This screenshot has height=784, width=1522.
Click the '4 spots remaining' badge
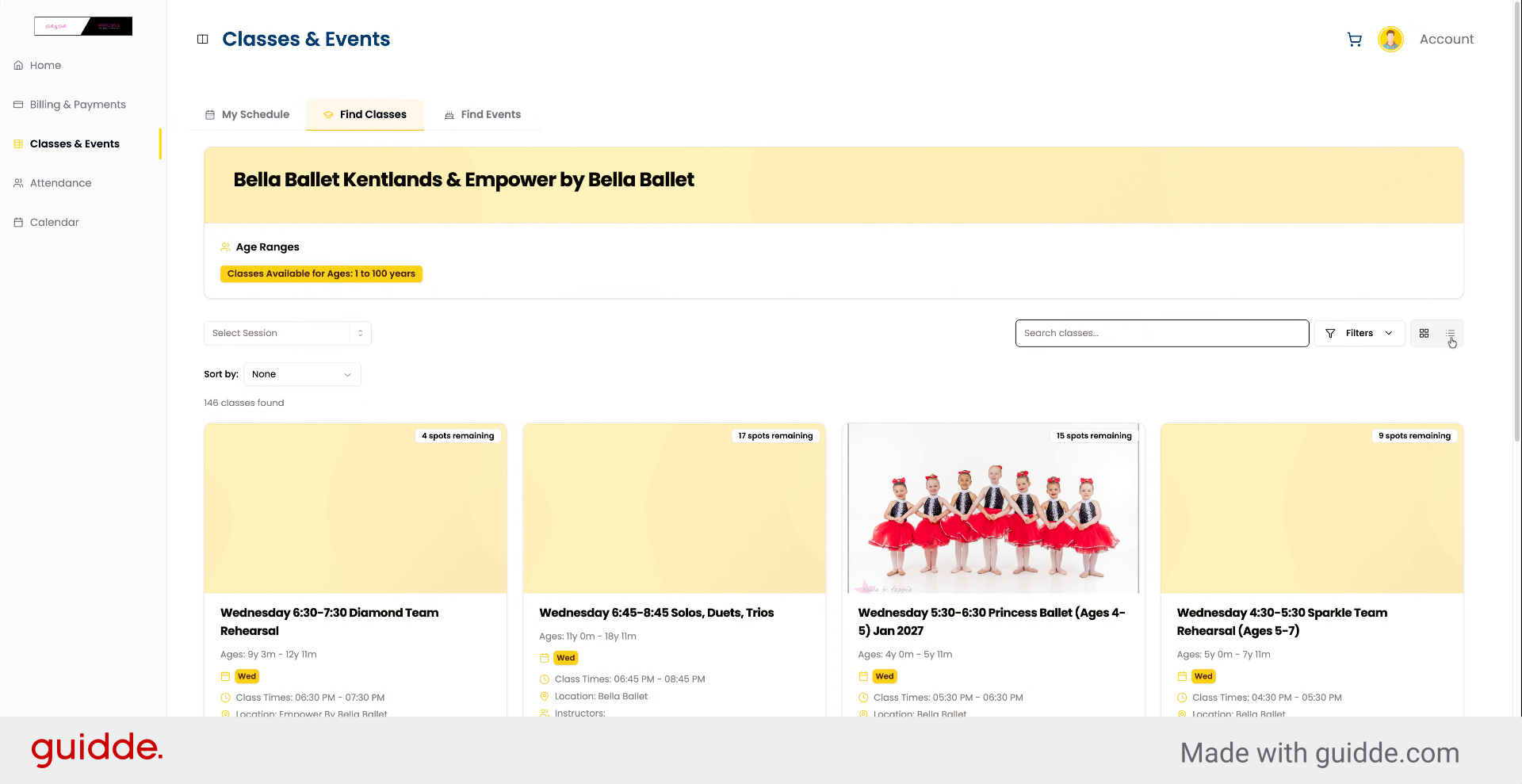457,436
